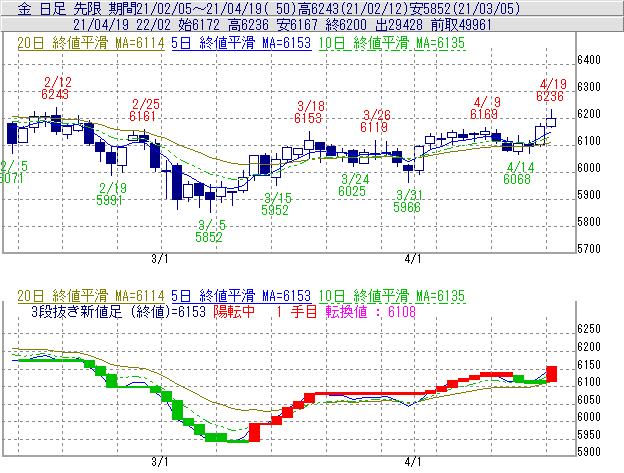Screen dimensions: 624x473
Task: Click the 4/19 6236 high price label
Action: click(551, 90)
